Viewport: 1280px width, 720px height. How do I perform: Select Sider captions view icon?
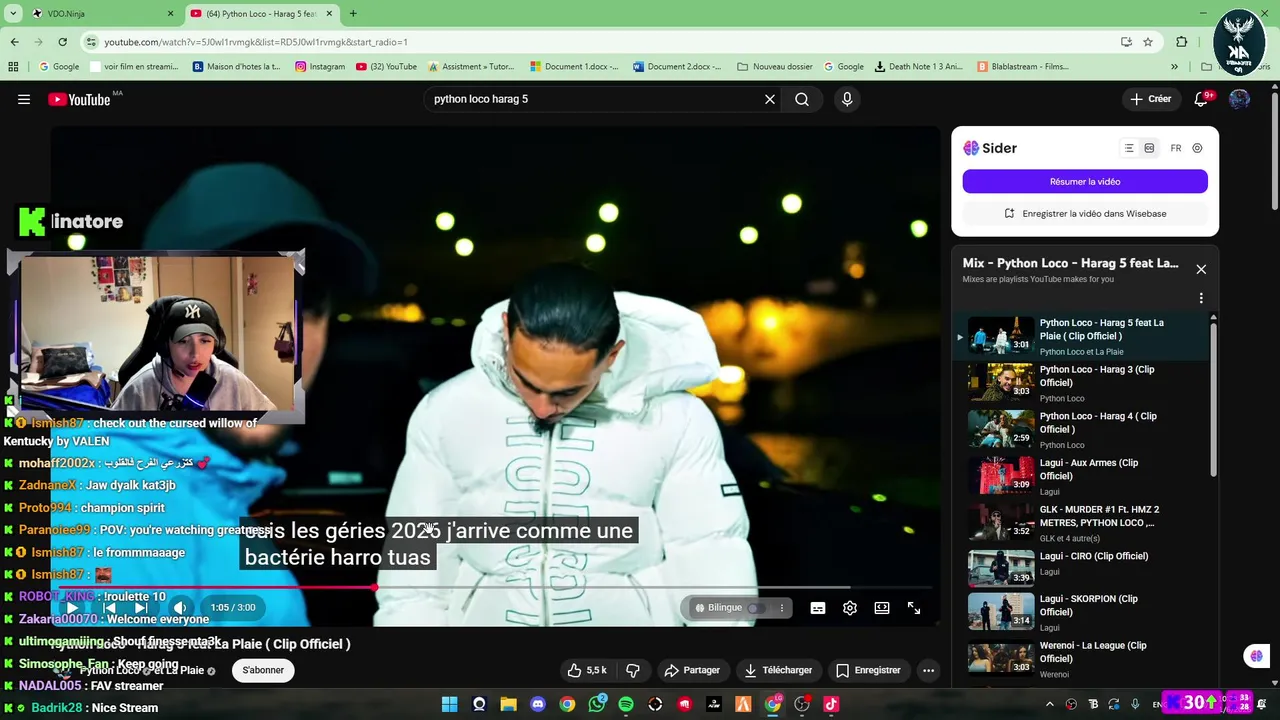(x=1149, y=148)
